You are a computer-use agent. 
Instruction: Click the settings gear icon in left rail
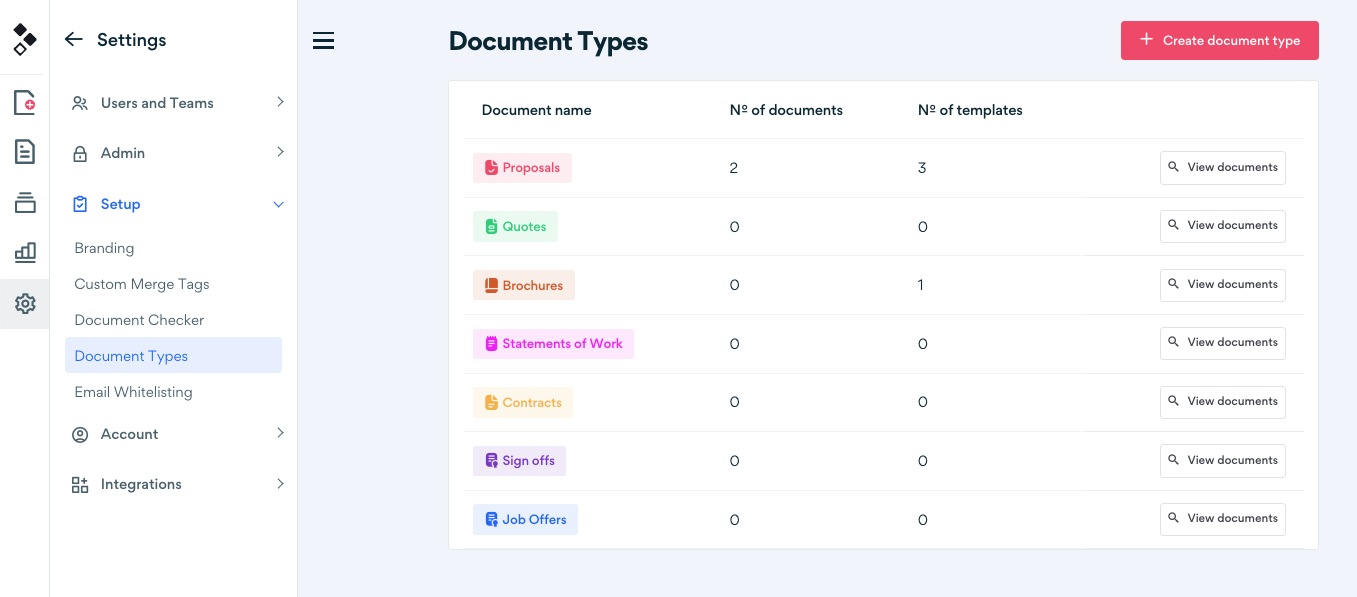[x=24, y=303]
